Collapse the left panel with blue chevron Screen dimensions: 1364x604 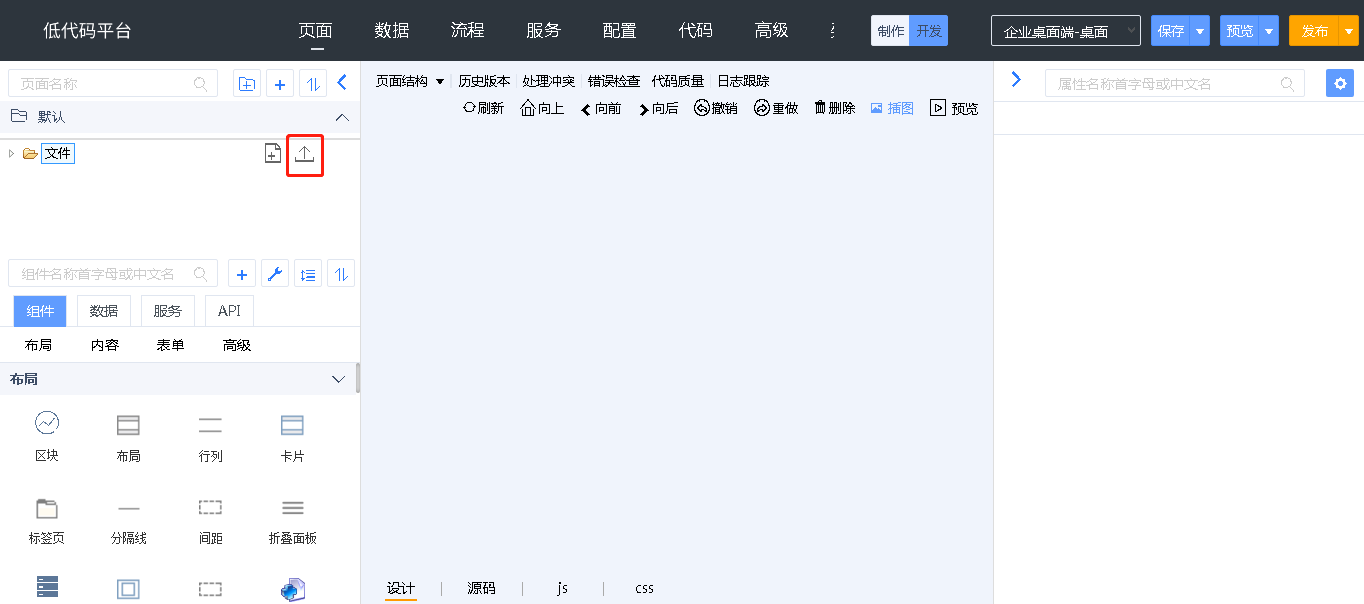coord(342,83)
